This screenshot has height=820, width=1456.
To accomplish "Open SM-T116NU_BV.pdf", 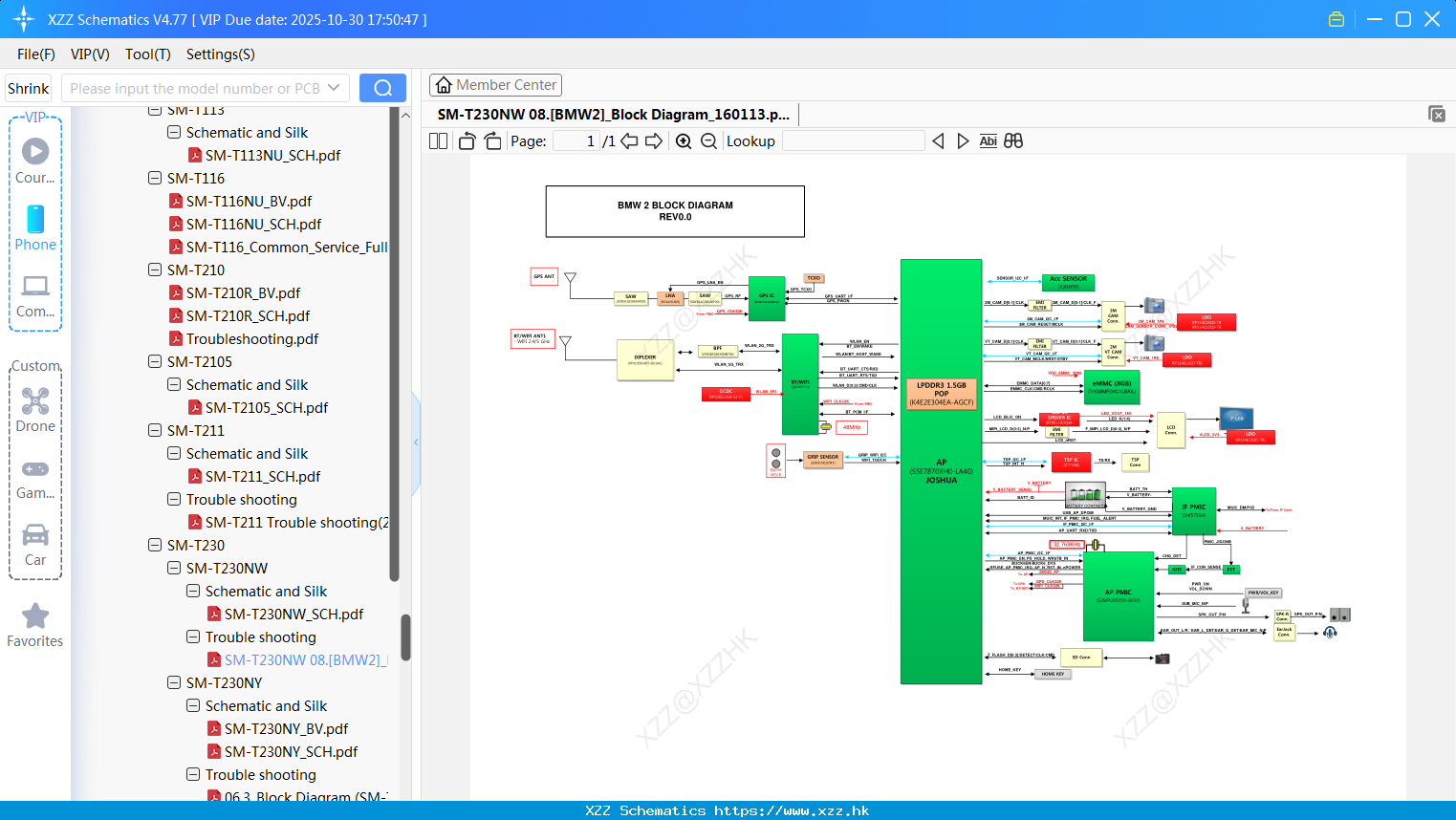I will point(249,201).
